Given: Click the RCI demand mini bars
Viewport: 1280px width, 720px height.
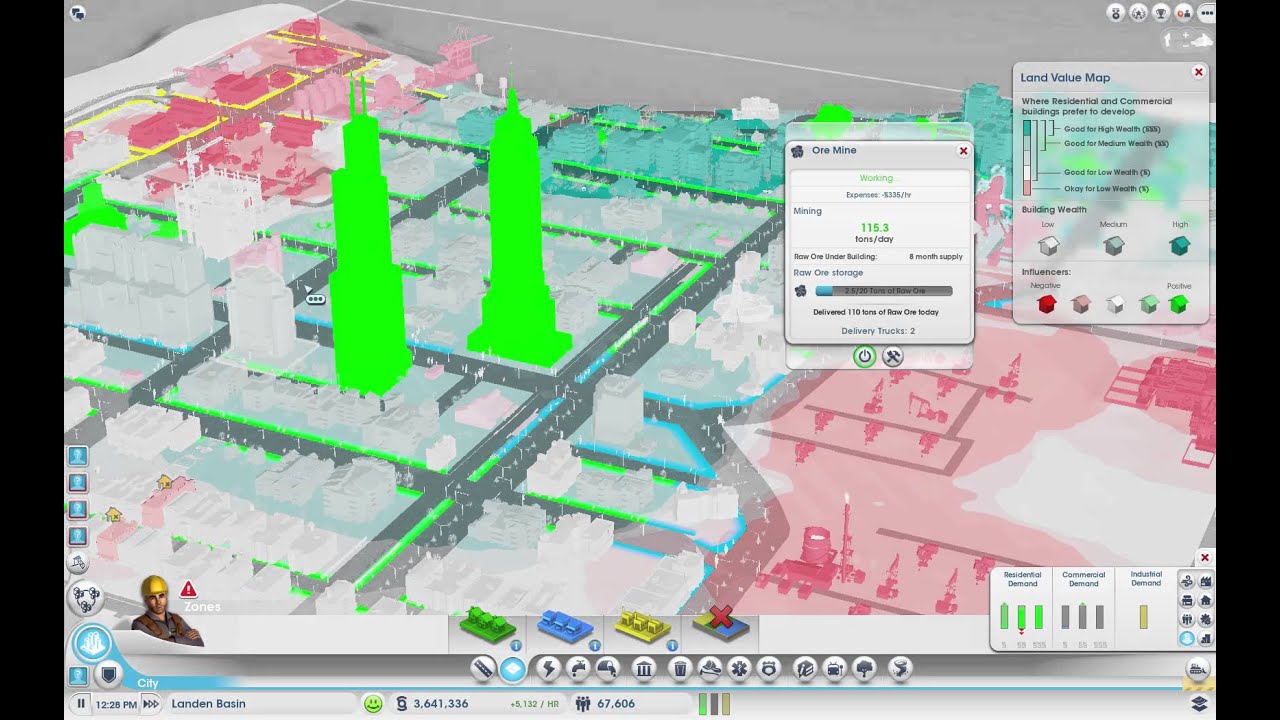Looking at the screenshot, I should pyautogui.click(x=714, y=704).
